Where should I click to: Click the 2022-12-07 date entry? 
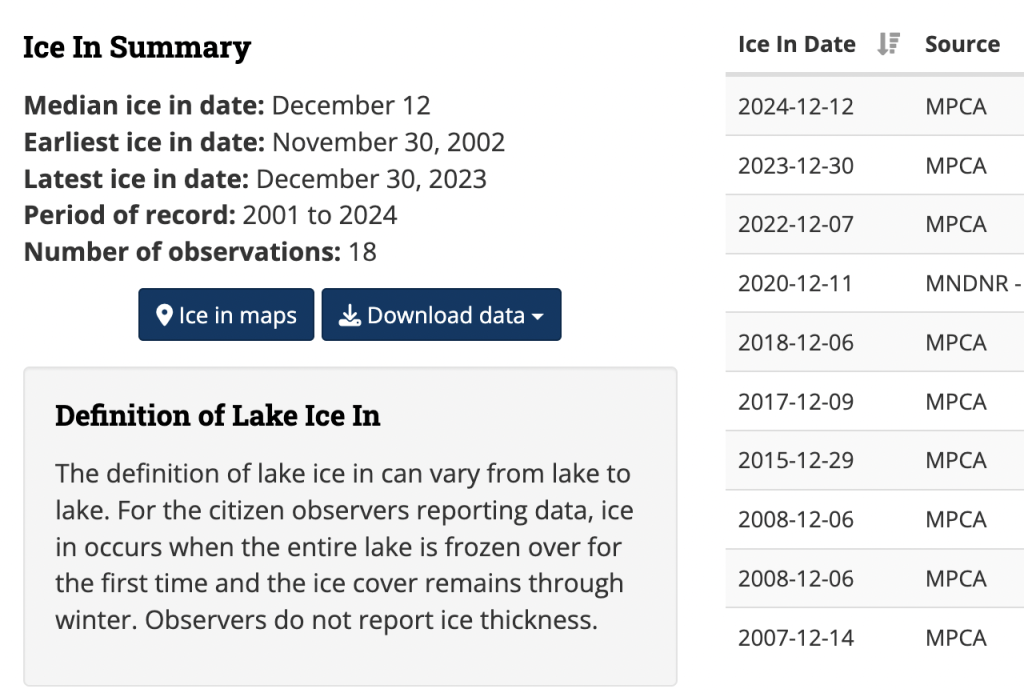click(796, 224)
